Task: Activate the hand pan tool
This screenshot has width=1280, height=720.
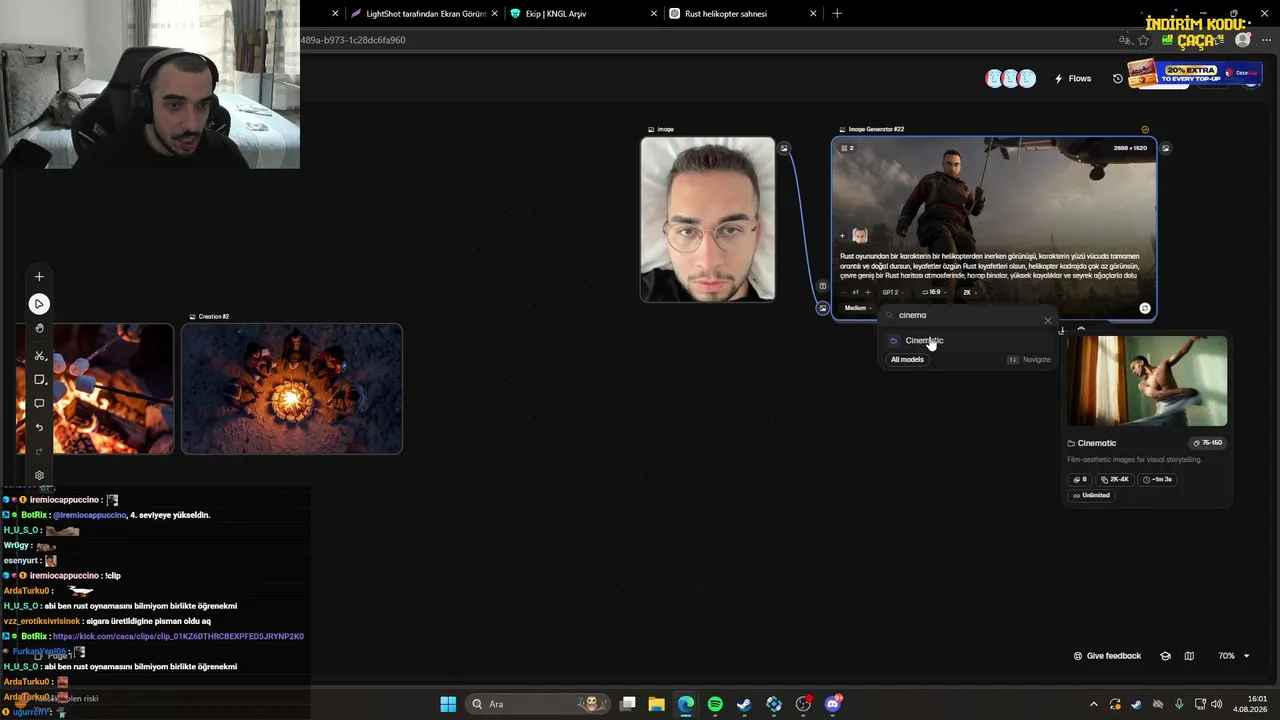Action: [x=39, y=328]
